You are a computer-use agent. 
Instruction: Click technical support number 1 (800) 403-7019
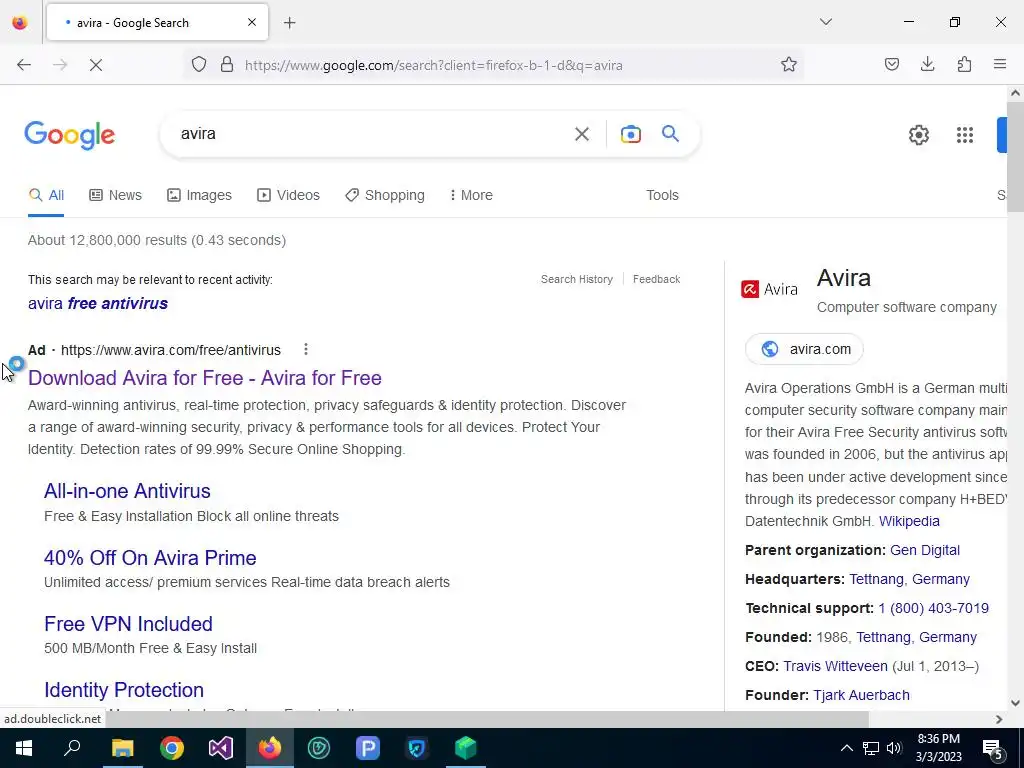(933, 608)
